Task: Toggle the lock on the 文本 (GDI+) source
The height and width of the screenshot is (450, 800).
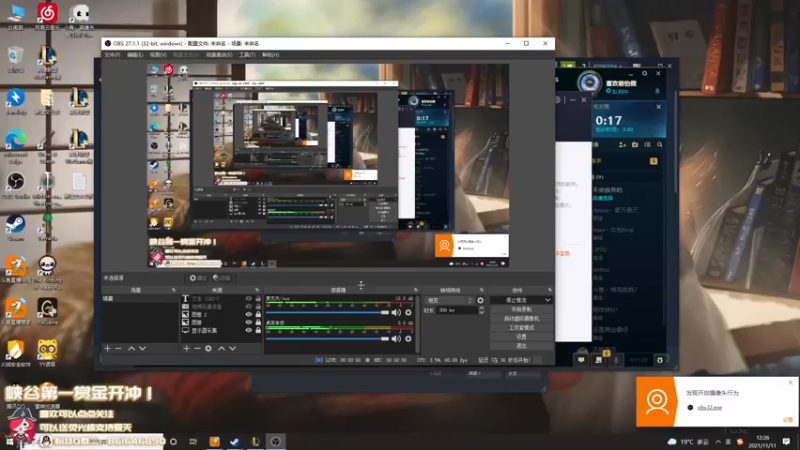Action: 258,299
